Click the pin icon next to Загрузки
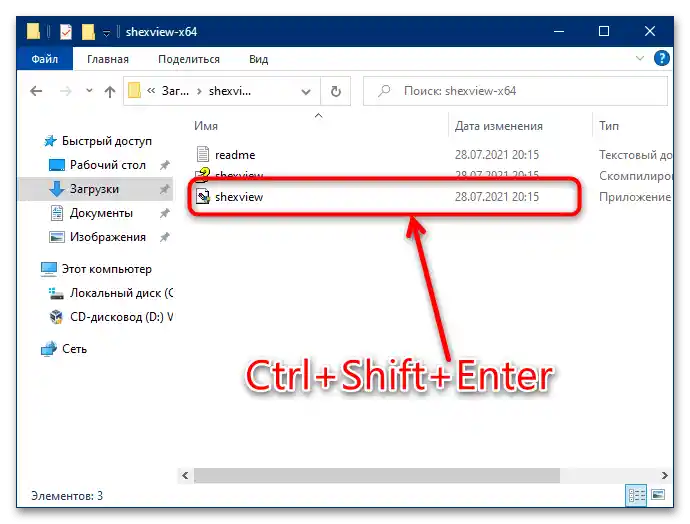This screenshot has height=524, width=690. click(164, 189)
